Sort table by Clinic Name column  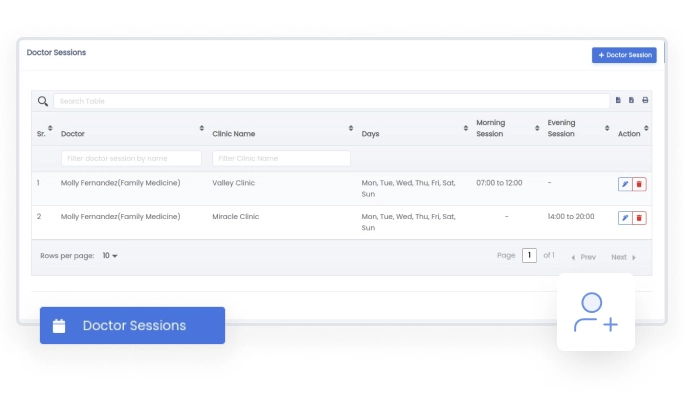click(x=351, y=128)
